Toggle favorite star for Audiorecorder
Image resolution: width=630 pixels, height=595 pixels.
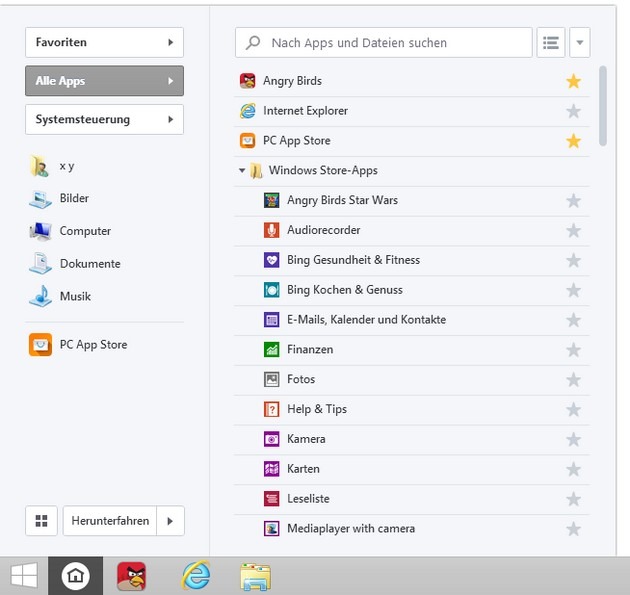click(573, 231)
